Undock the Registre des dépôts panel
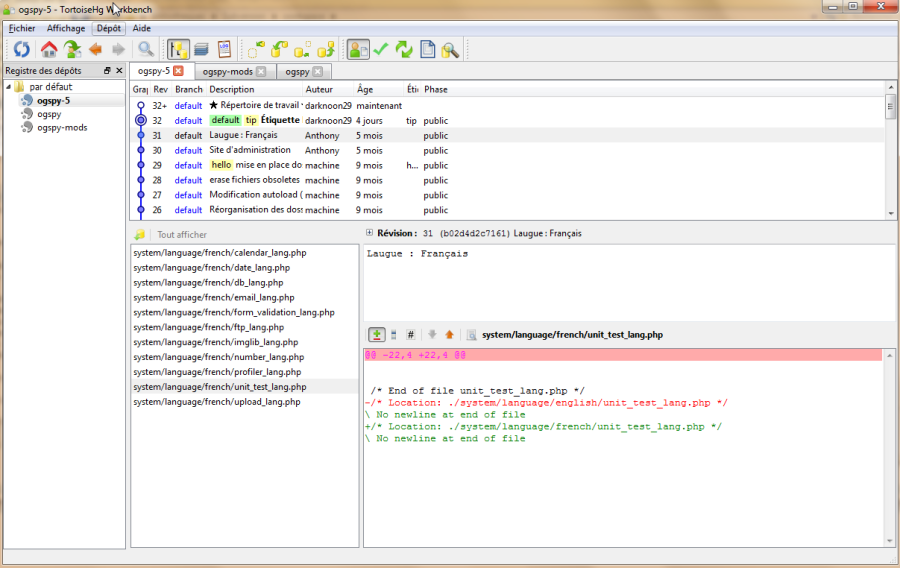Image resolution: width=900 pixels, height=568 pixels. (x=107, y=71)
